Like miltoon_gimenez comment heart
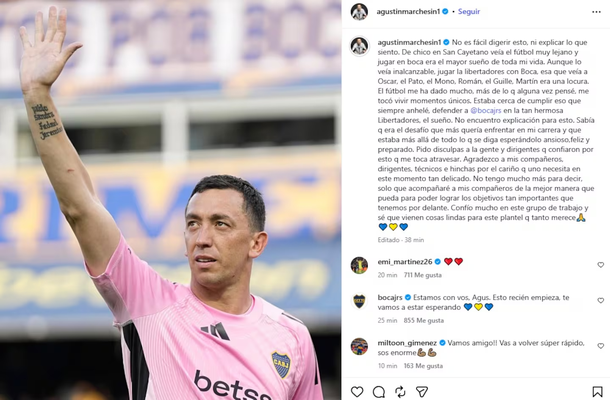The image size is (610, 400). coord(601,346)
